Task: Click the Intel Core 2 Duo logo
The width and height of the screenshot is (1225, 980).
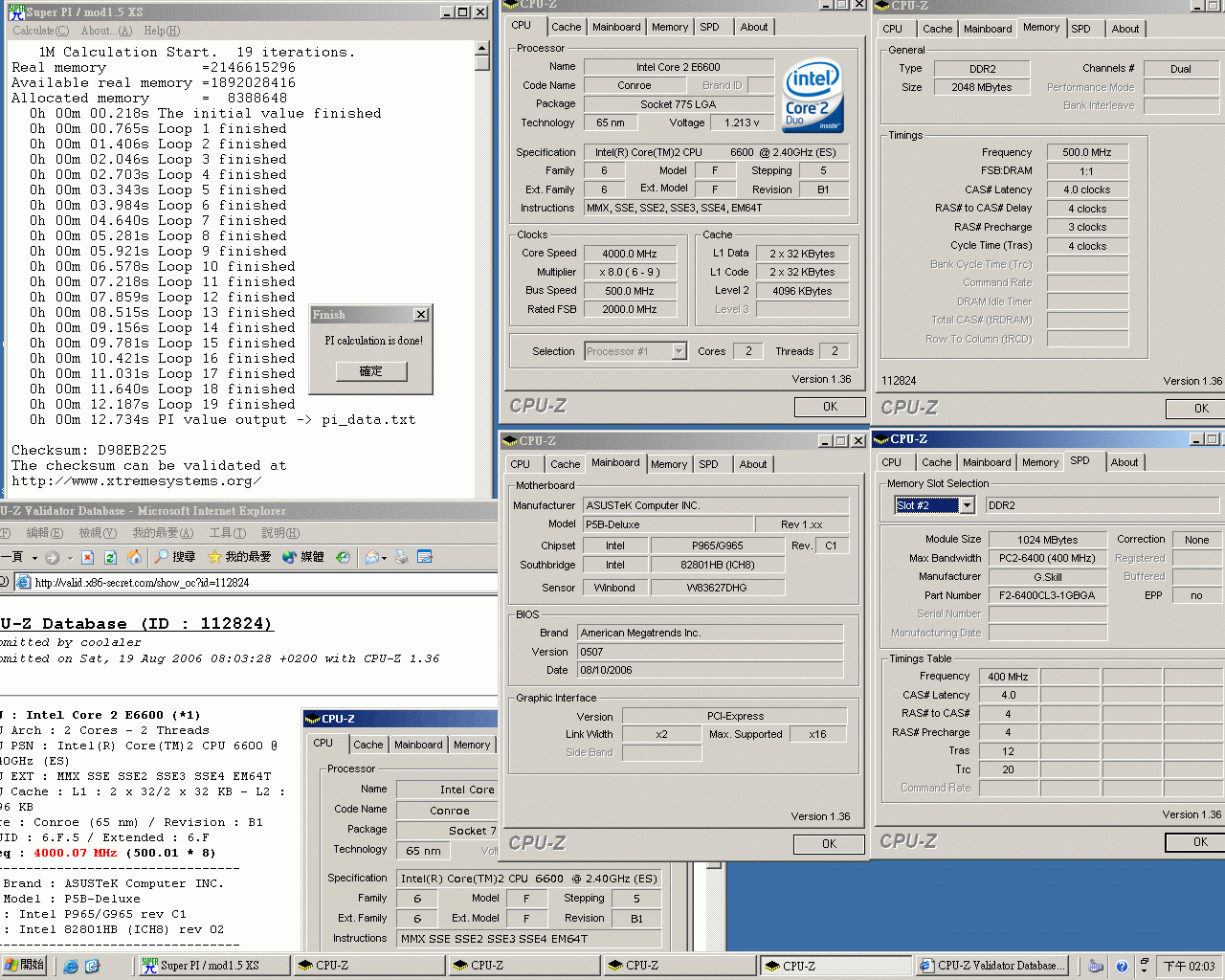Action: [x=813, y=96]
